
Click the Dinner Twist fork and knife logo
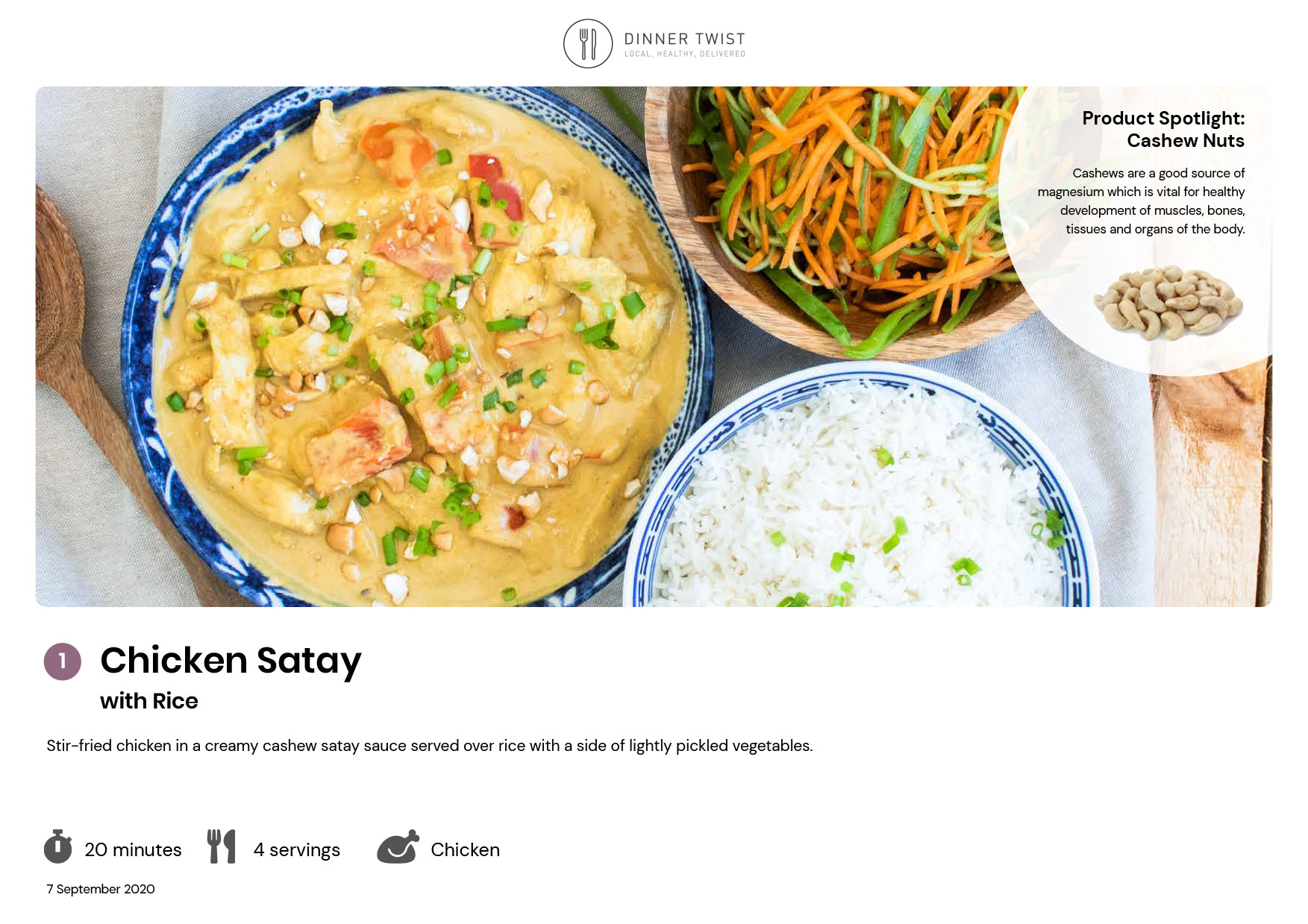pyautogui.click(x=588, y=44)
